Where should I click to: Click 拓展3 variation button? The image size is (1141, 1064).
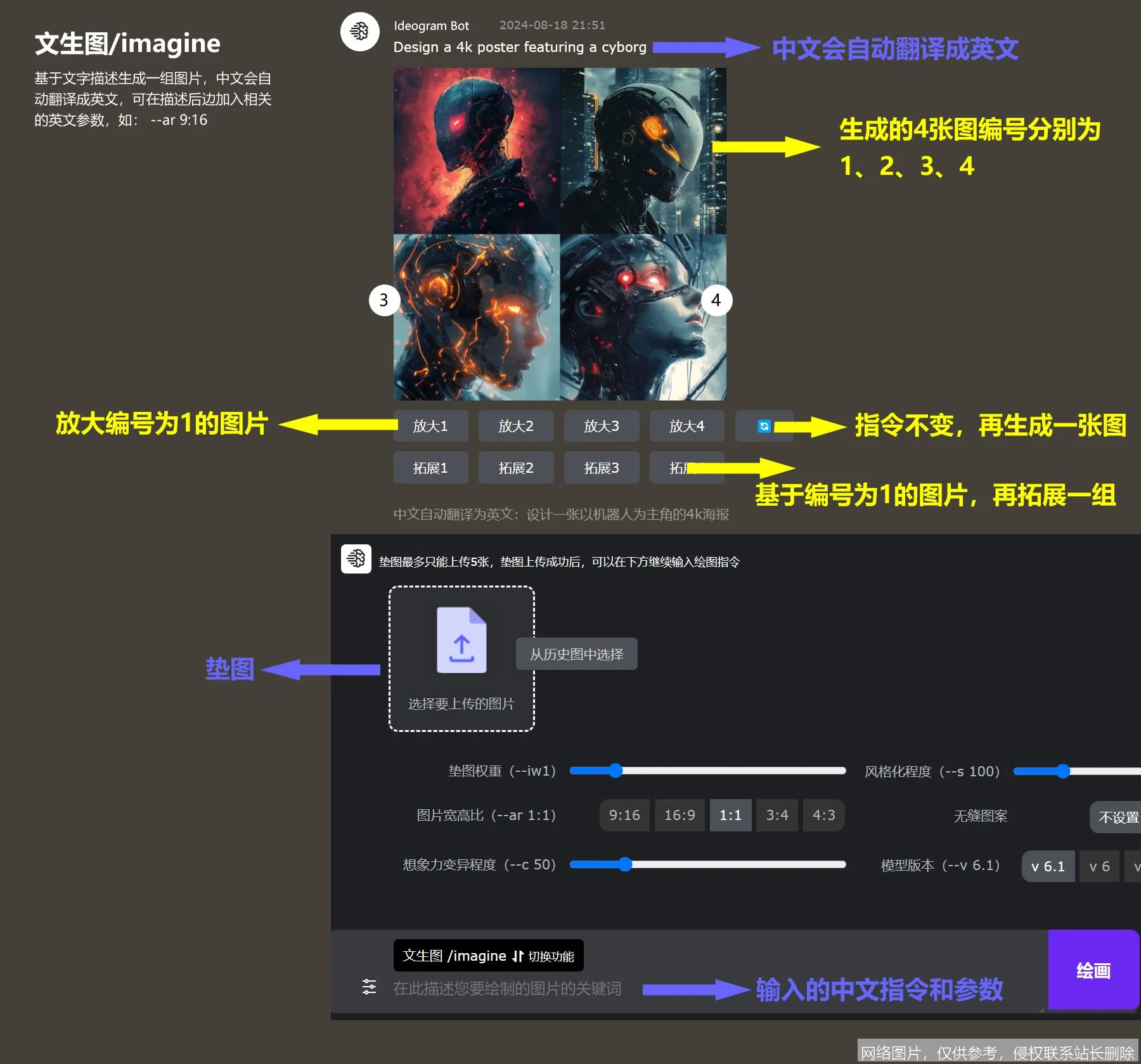coord(602,468)
